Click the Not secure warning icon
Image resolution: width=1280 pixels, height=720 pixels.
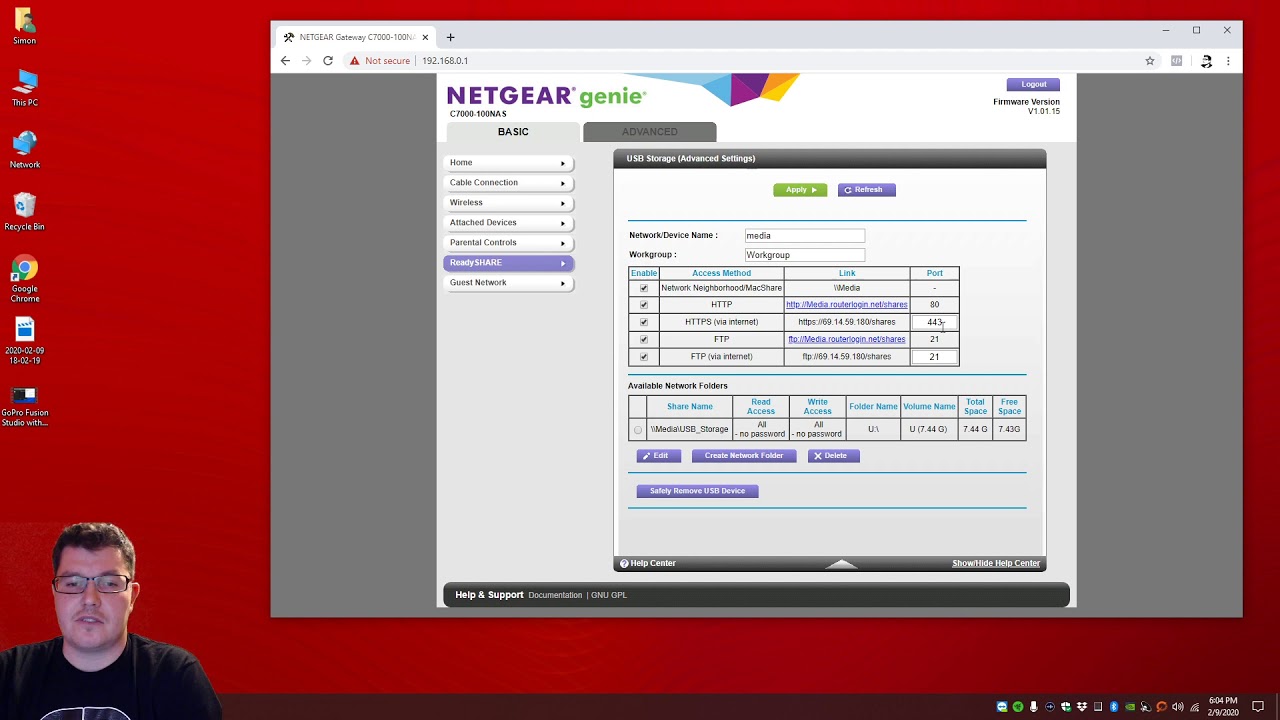coord(354,61)
